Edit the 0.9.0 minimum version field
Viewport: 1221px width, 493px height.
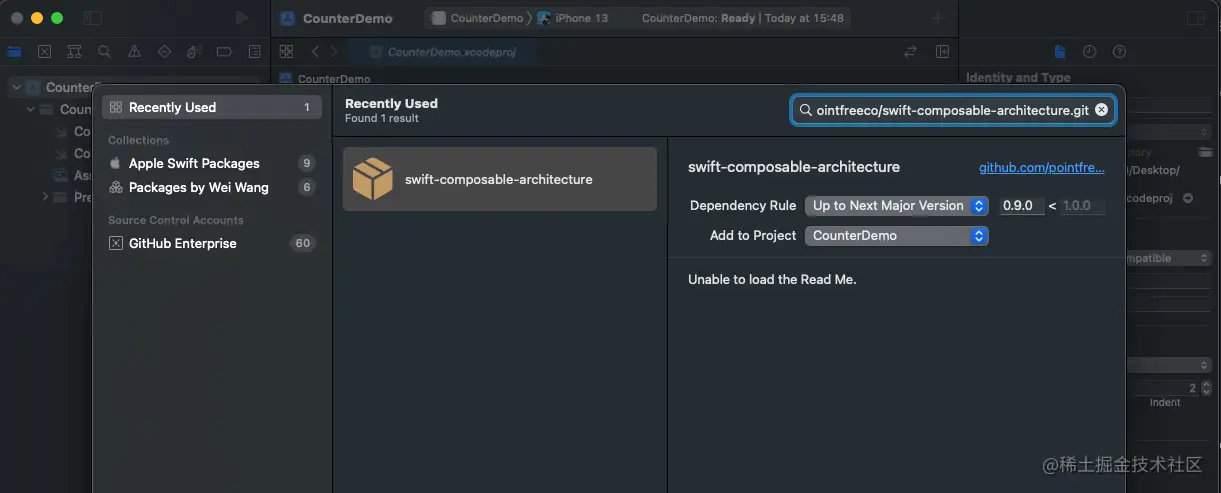coord(1021,206)
